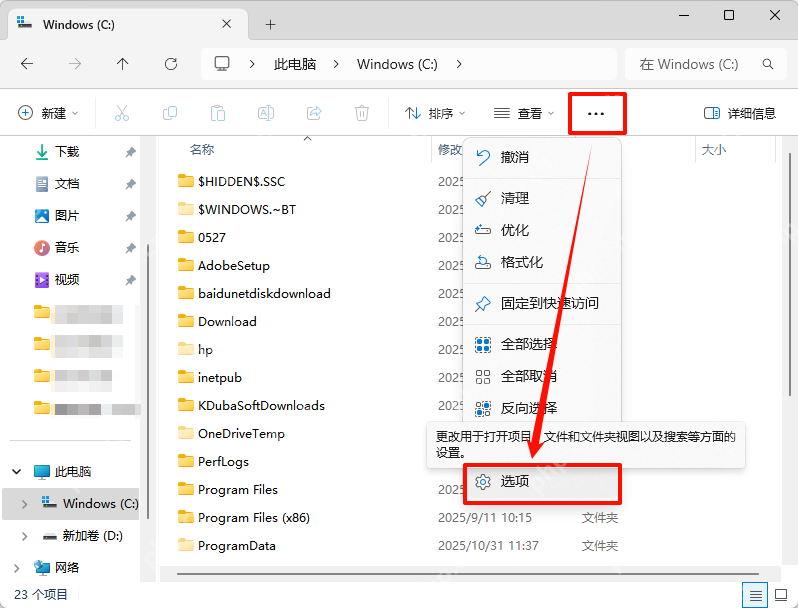The width and height of the screenshot is (798, 608).
Task: Choose 固定到快速访问 from the menu
Action: pyautogui.click(x=542, y=303)
